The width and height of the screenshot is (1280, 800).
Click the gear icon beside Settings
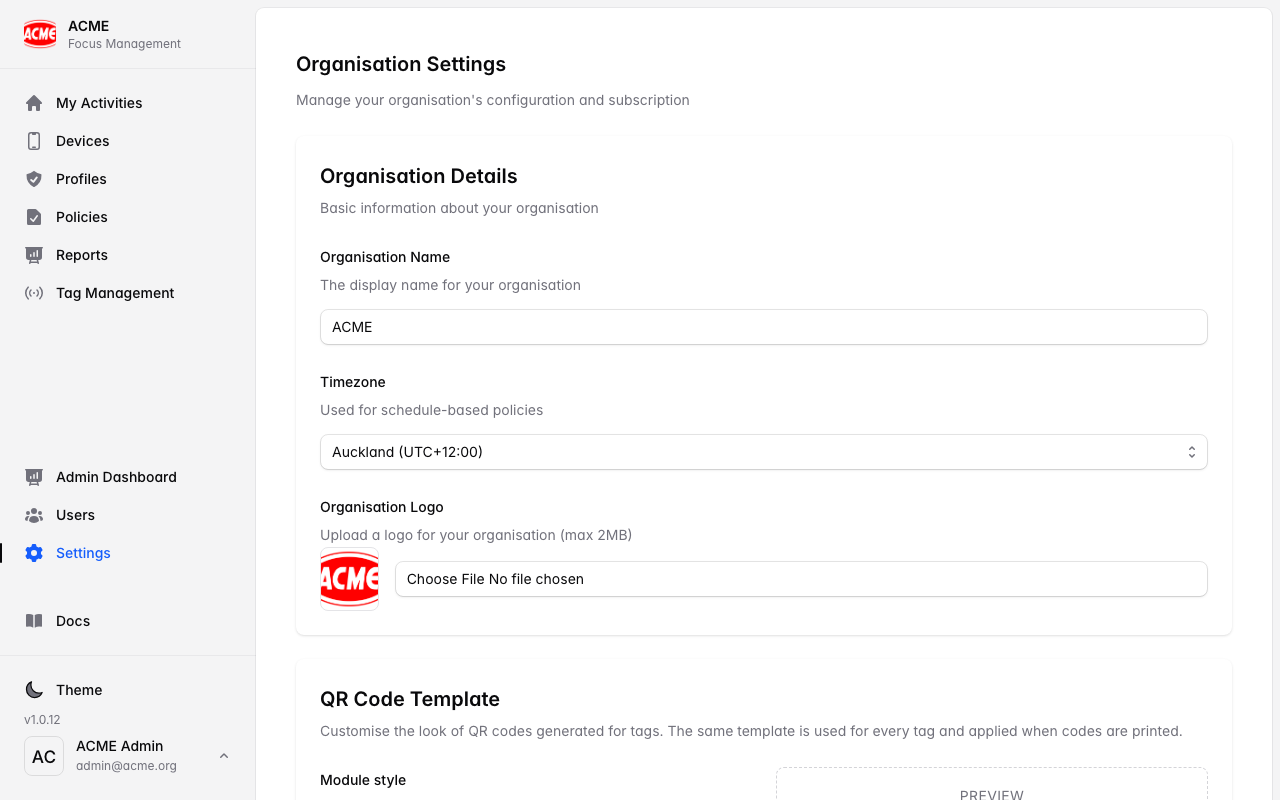pos(34,553)
